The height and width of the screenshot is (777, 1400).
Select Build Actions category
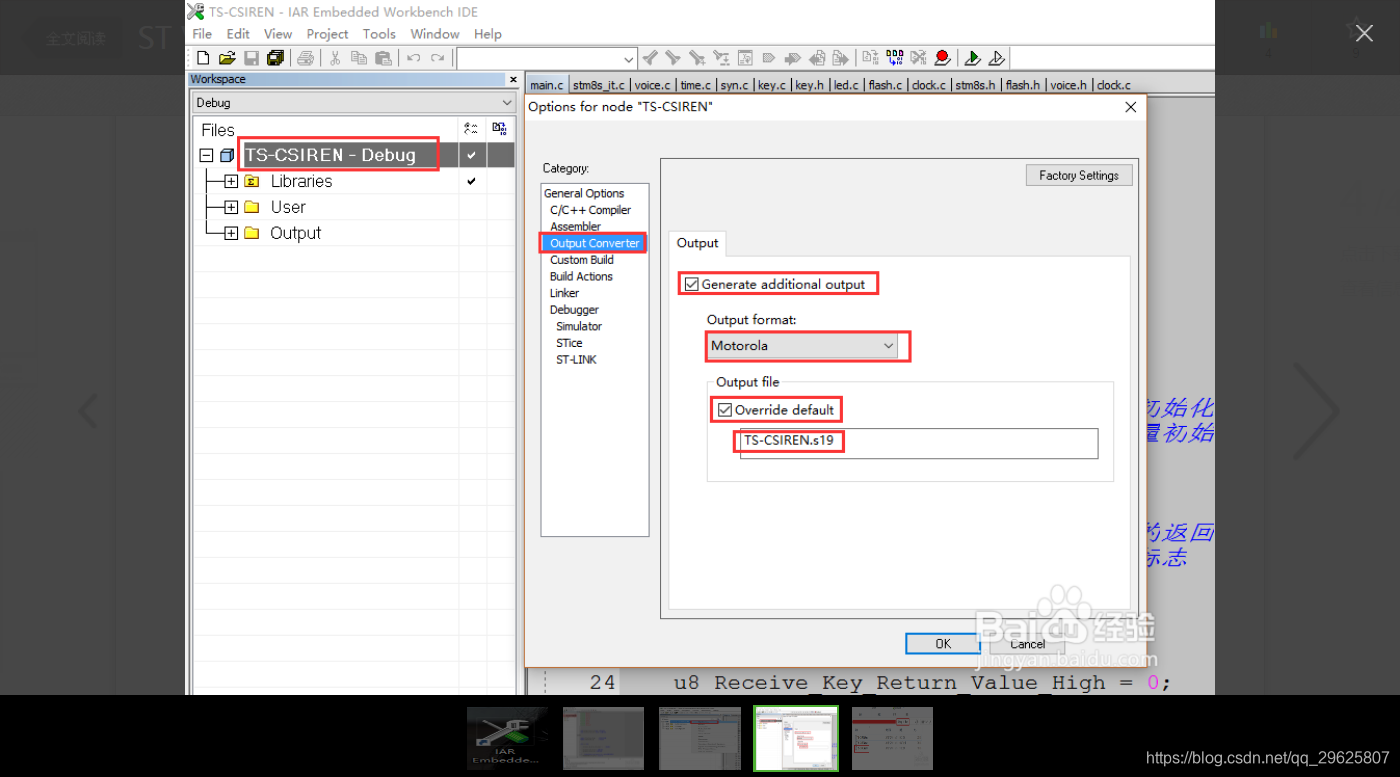[x=581, y=276]
